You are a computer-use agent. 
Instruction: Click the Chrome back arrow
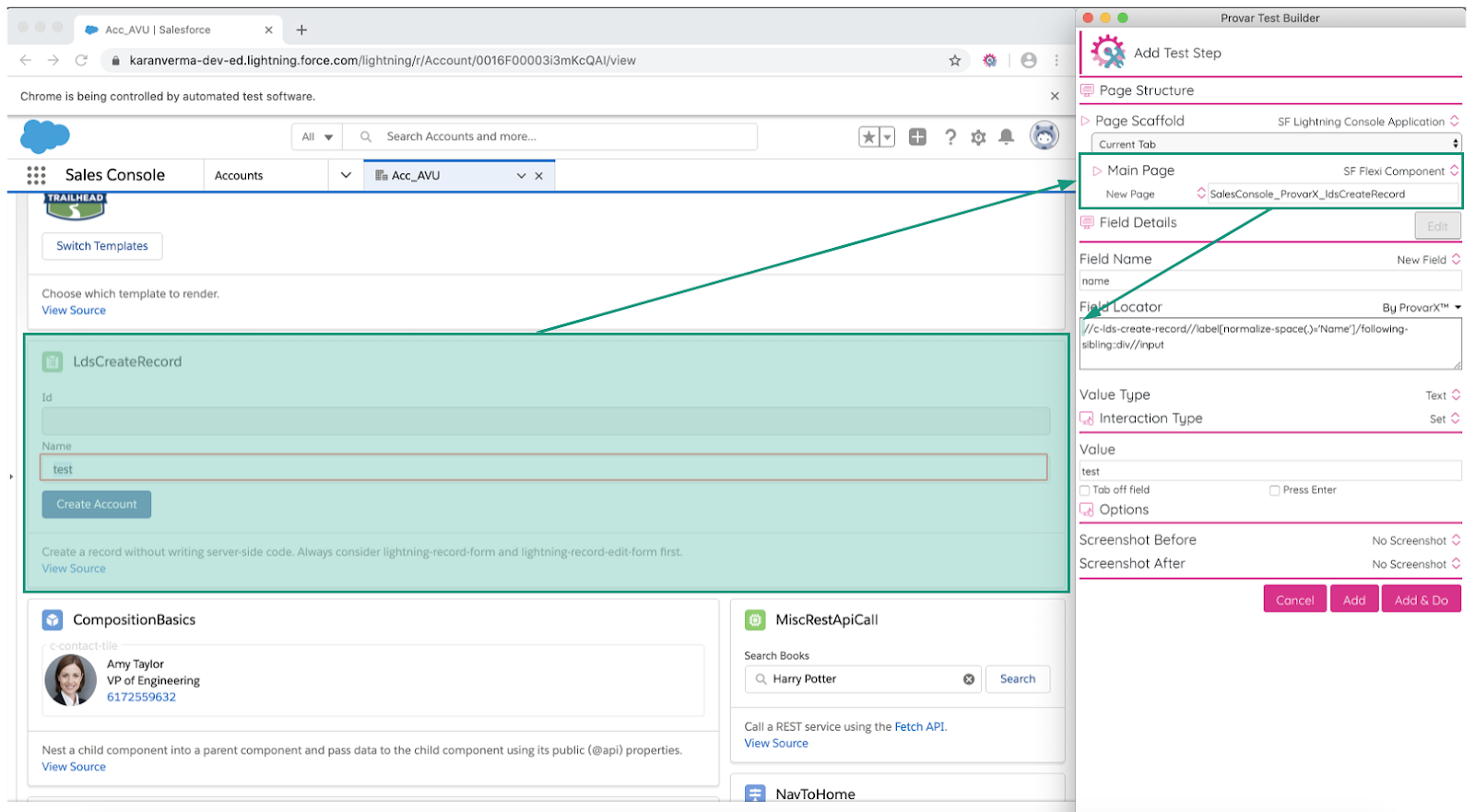click(25, 60)
